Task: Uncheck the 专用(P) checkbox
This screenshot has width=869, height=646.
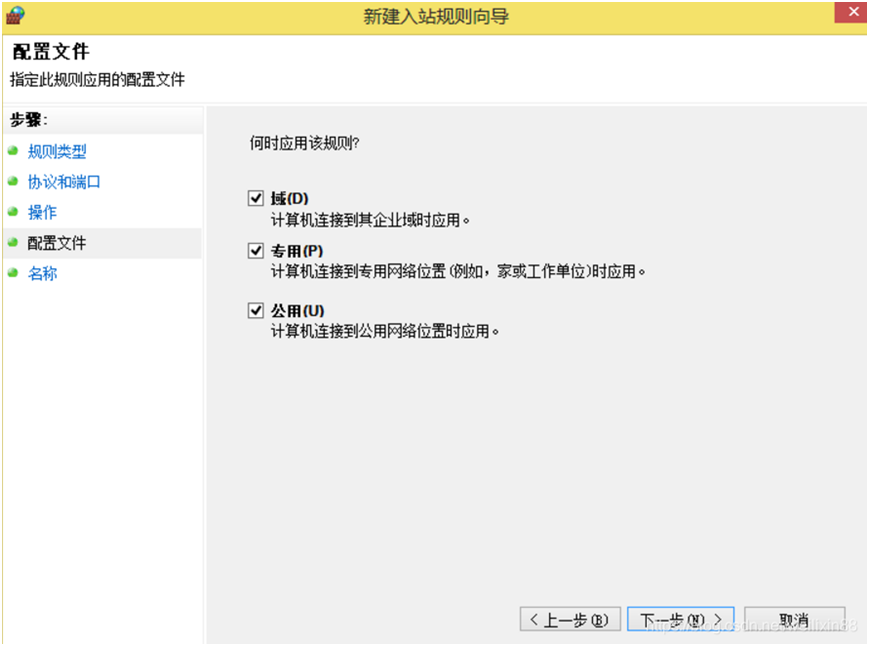Action: point(256,250)
